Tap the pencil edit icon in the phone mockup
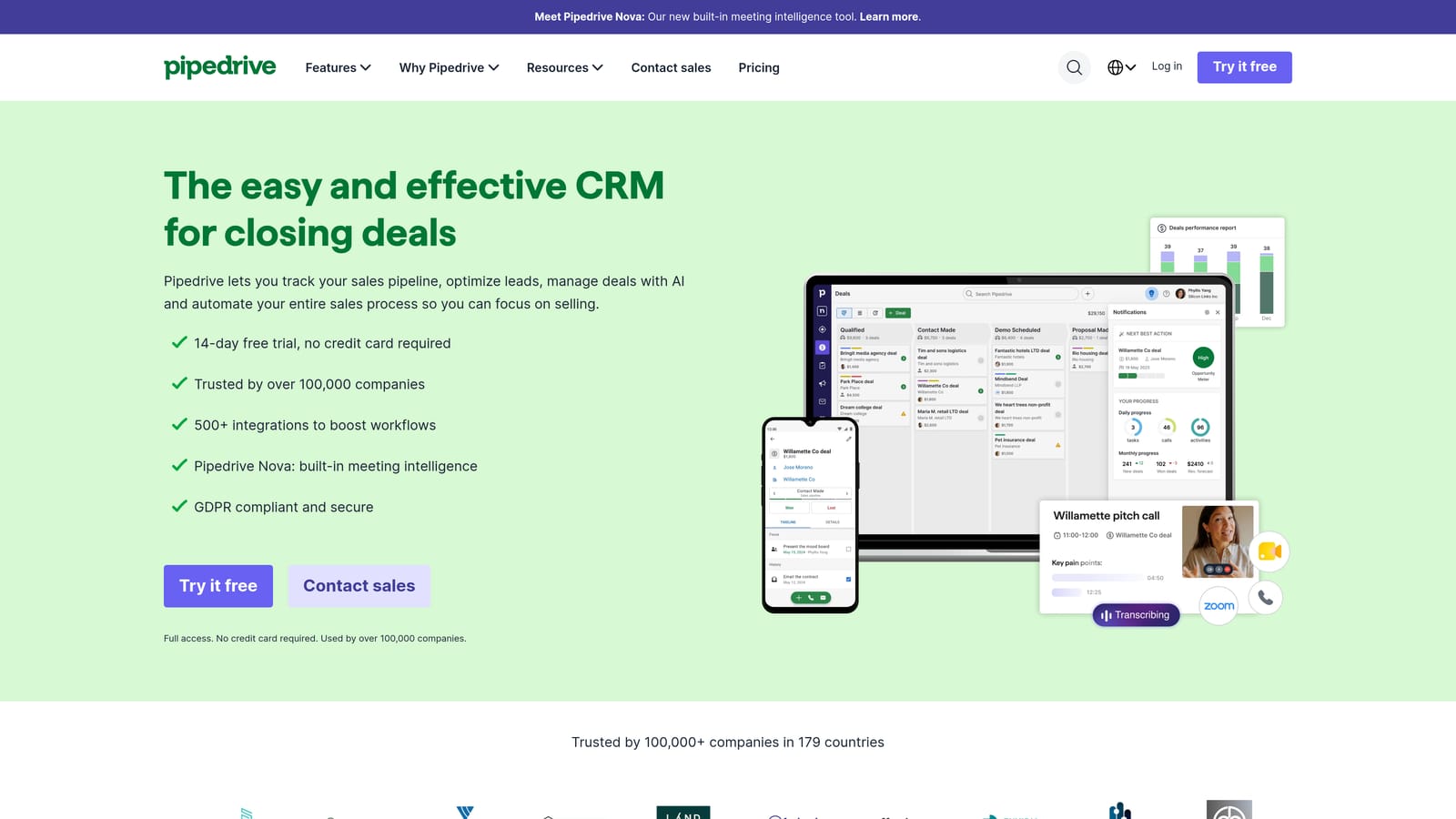The image size is (1456, 819). (848, 439)
